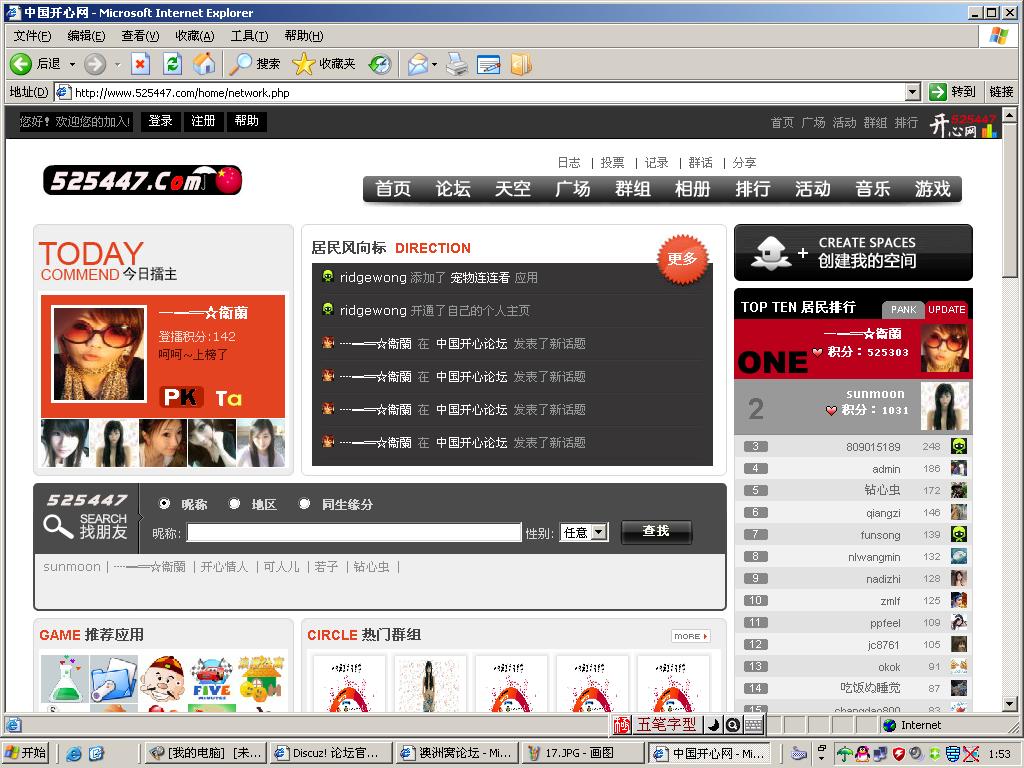1024x768 pixels.
Task: Click the green Back arrow in IE toolbar
Action: point(20,63)
